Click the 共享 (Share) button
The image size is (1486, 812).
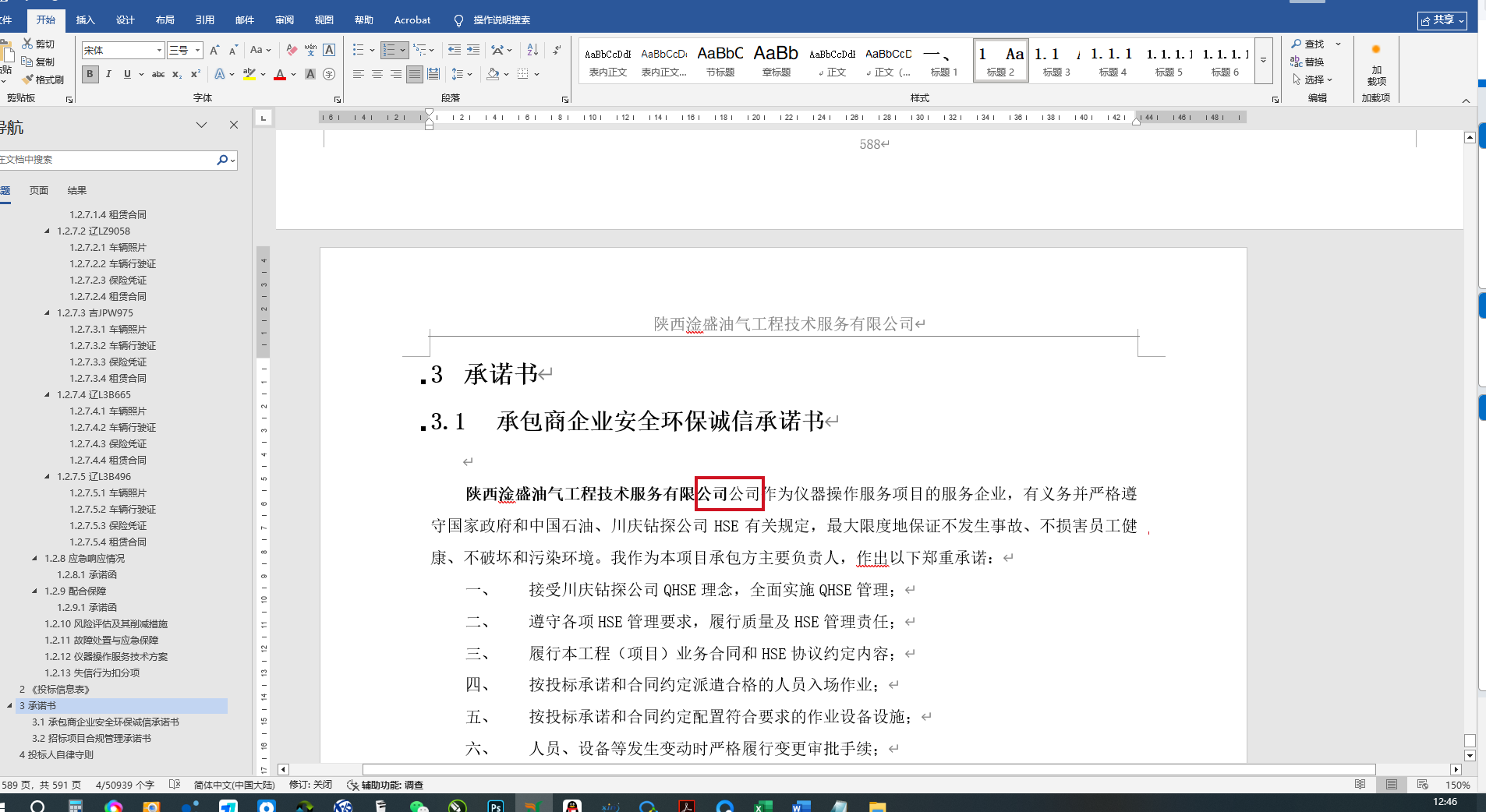point(1442,20)
